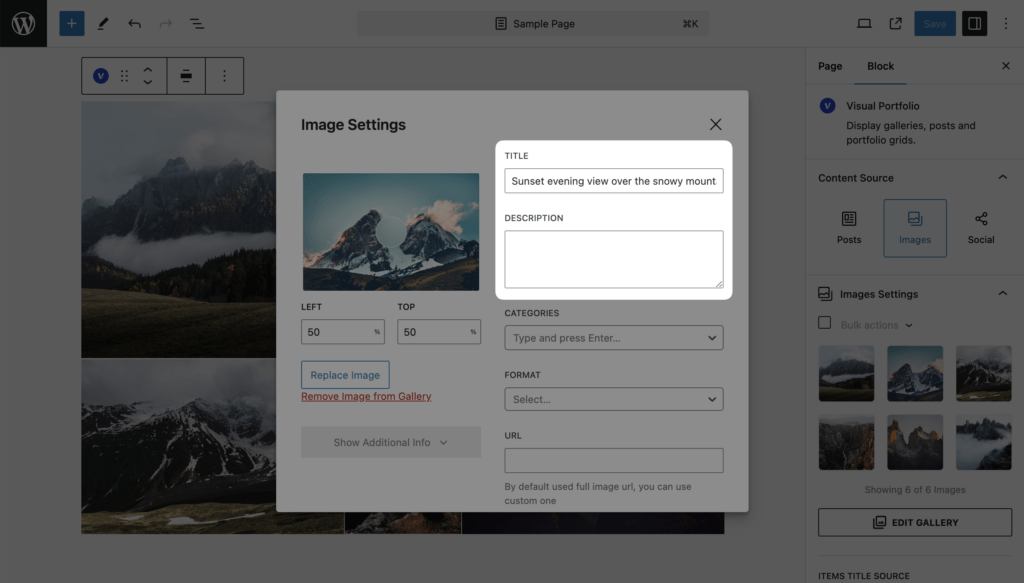This screenshot has height=583, width=1024.
Task: Switch to the Page tab
Action: pyautogui.click(x=830, y=66)
